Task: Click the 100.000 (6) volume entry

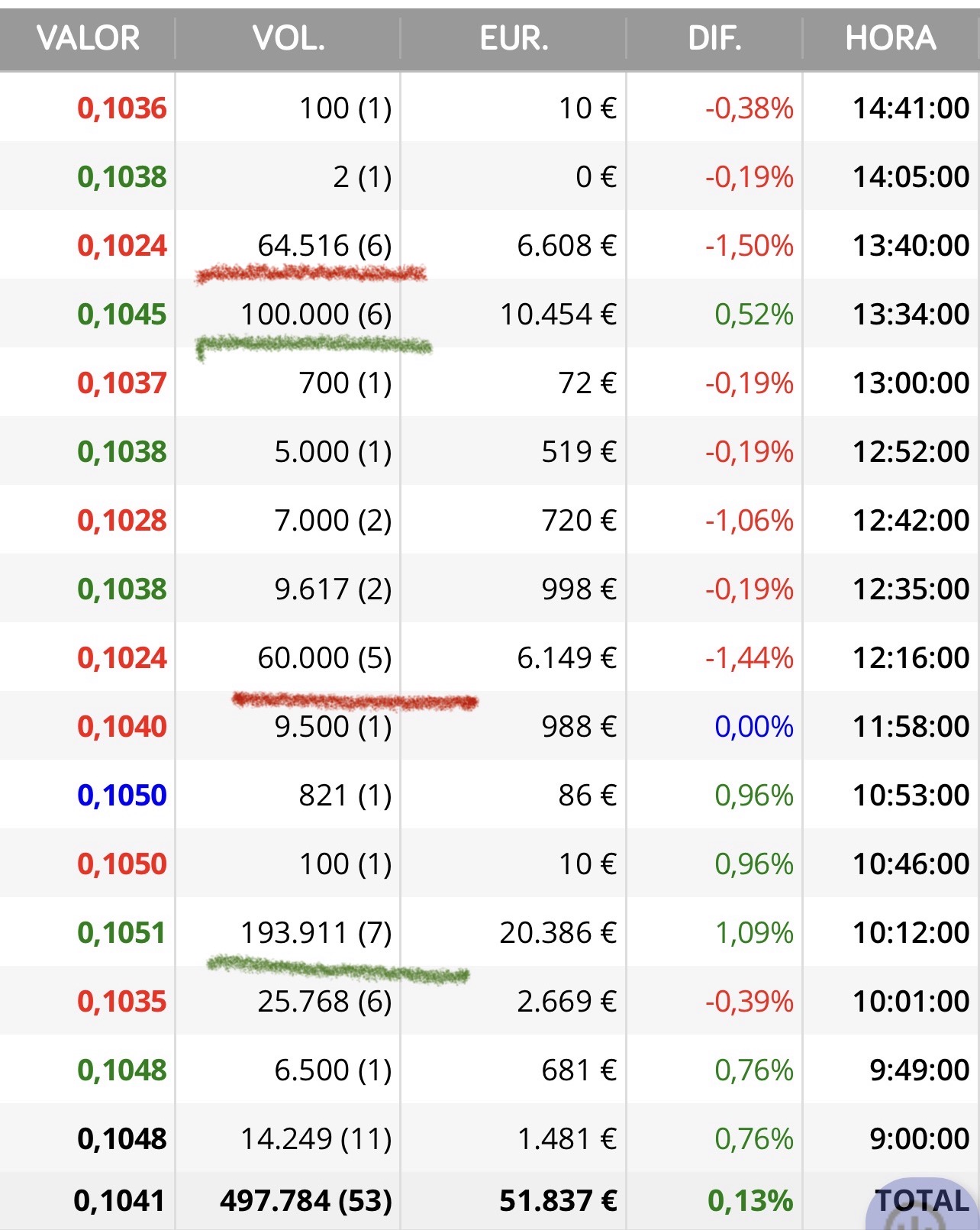Action: 316,315
